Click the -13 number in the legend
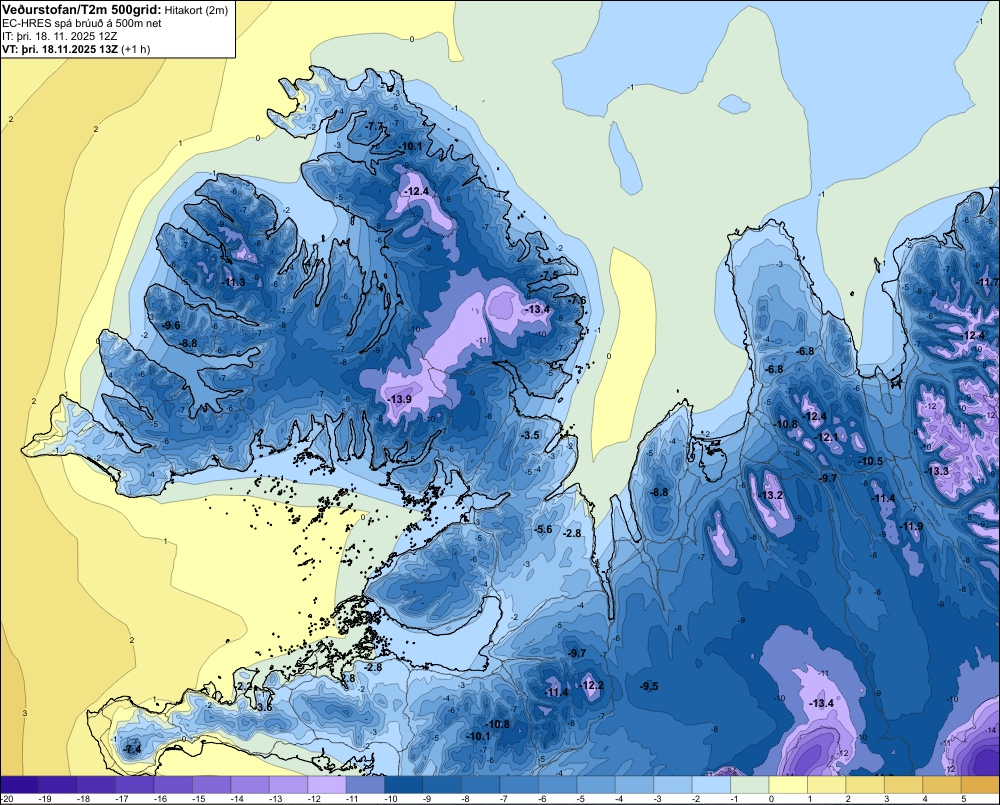The width and height of the screenshot is (1000, 805). coord(275,799)
